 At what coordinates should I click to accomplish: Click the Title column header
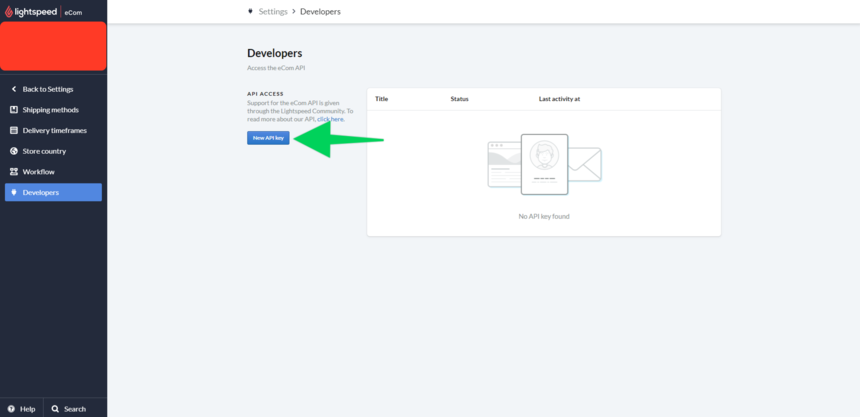381,99
